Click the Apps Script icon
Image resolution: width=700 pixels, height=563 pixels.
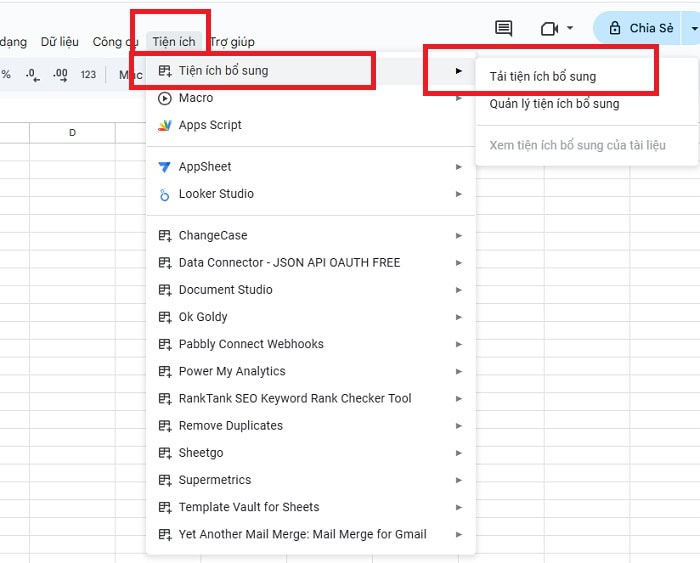(x=165, y=126)
